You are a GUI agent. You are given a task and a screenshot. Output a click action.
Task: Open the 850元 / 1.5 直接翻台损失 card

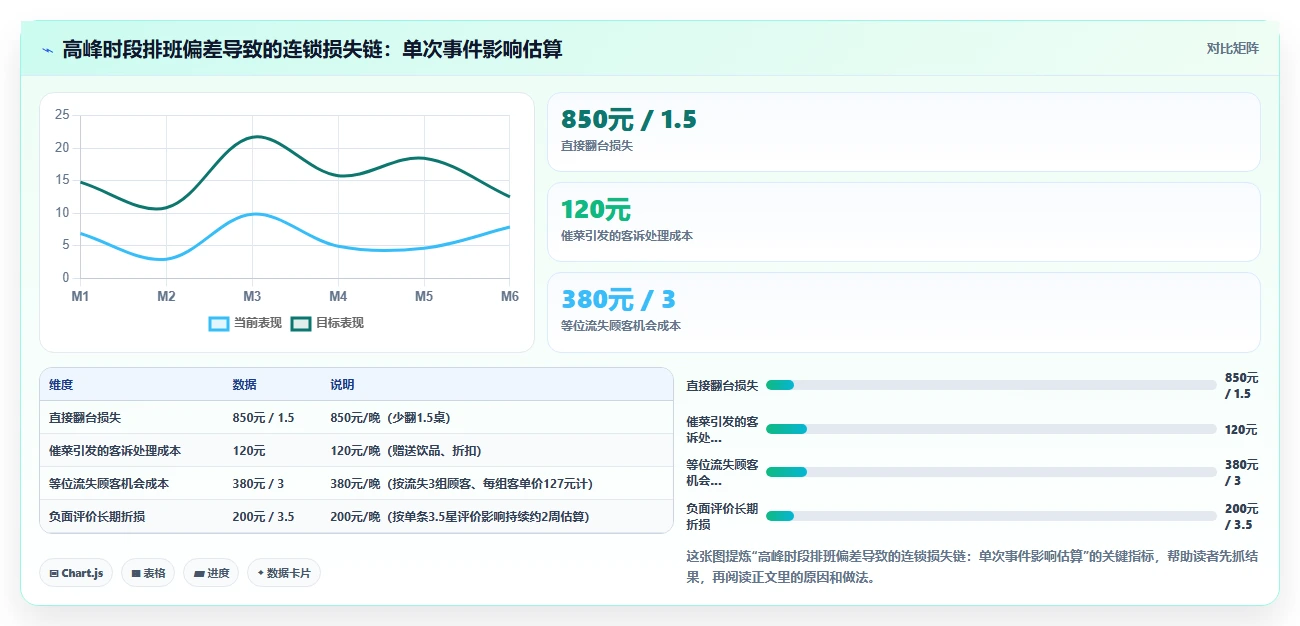tap(903, 132)
